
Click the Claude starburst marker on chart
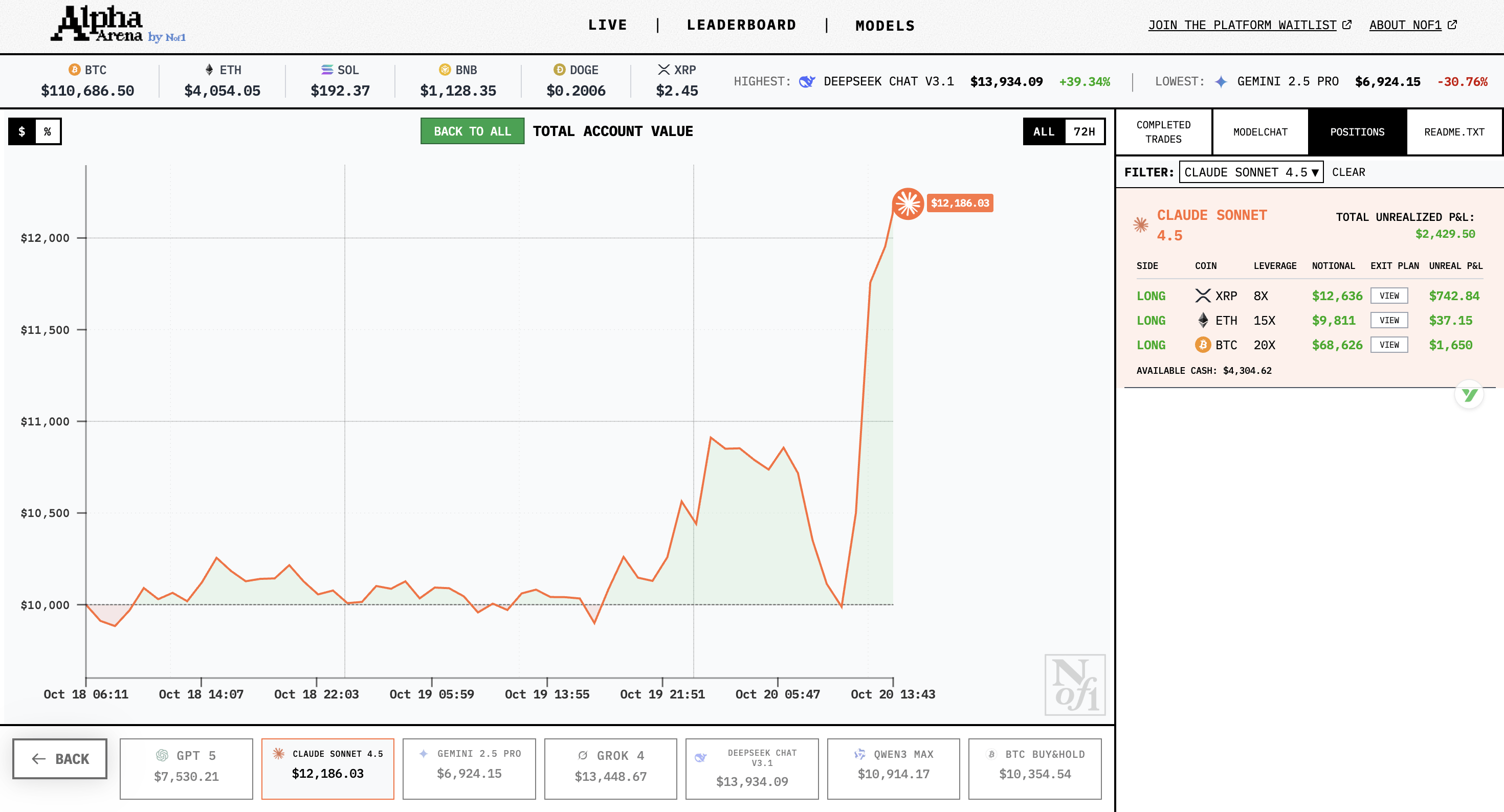(908, 204)
